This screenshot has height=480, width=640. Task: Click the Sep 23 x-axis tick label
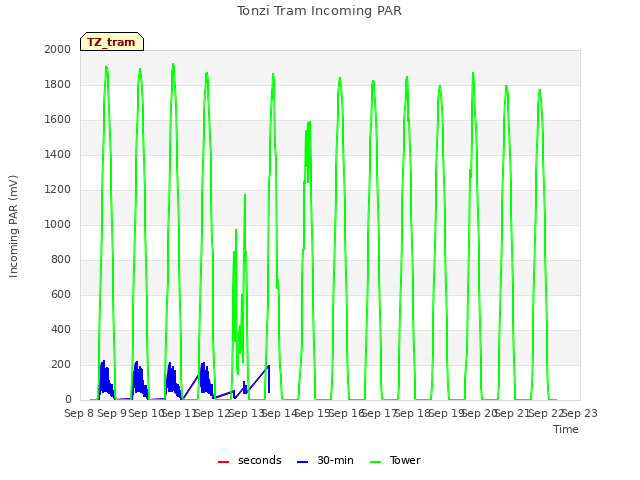click(x=580, y=413)
